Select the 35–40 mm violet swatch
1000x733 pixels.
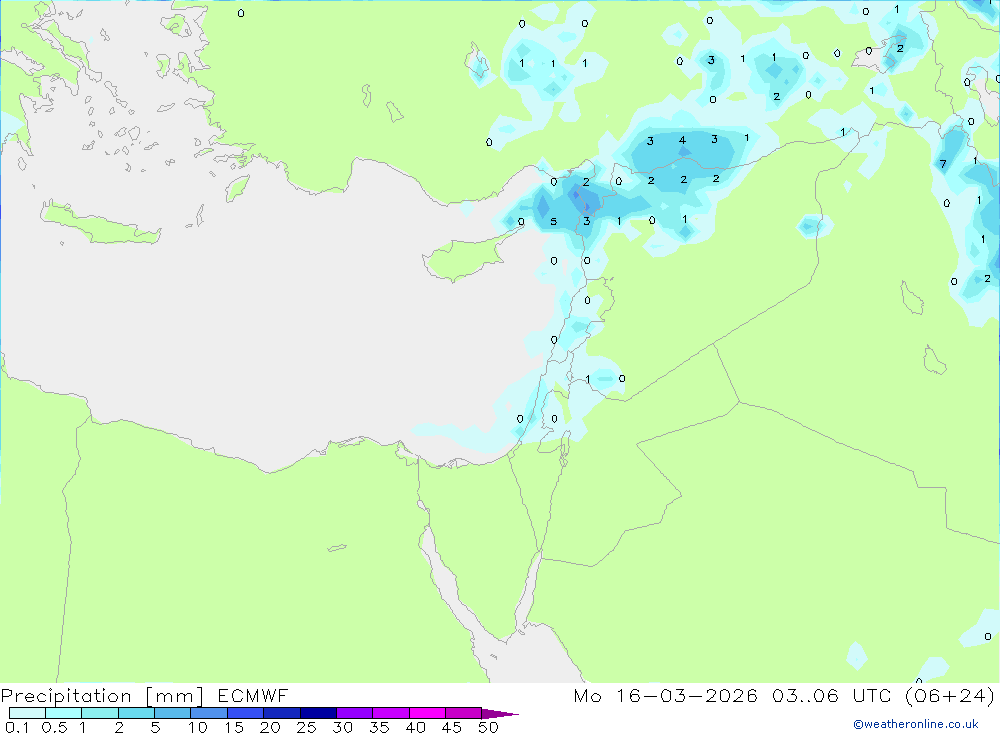[x=391, y=713]
